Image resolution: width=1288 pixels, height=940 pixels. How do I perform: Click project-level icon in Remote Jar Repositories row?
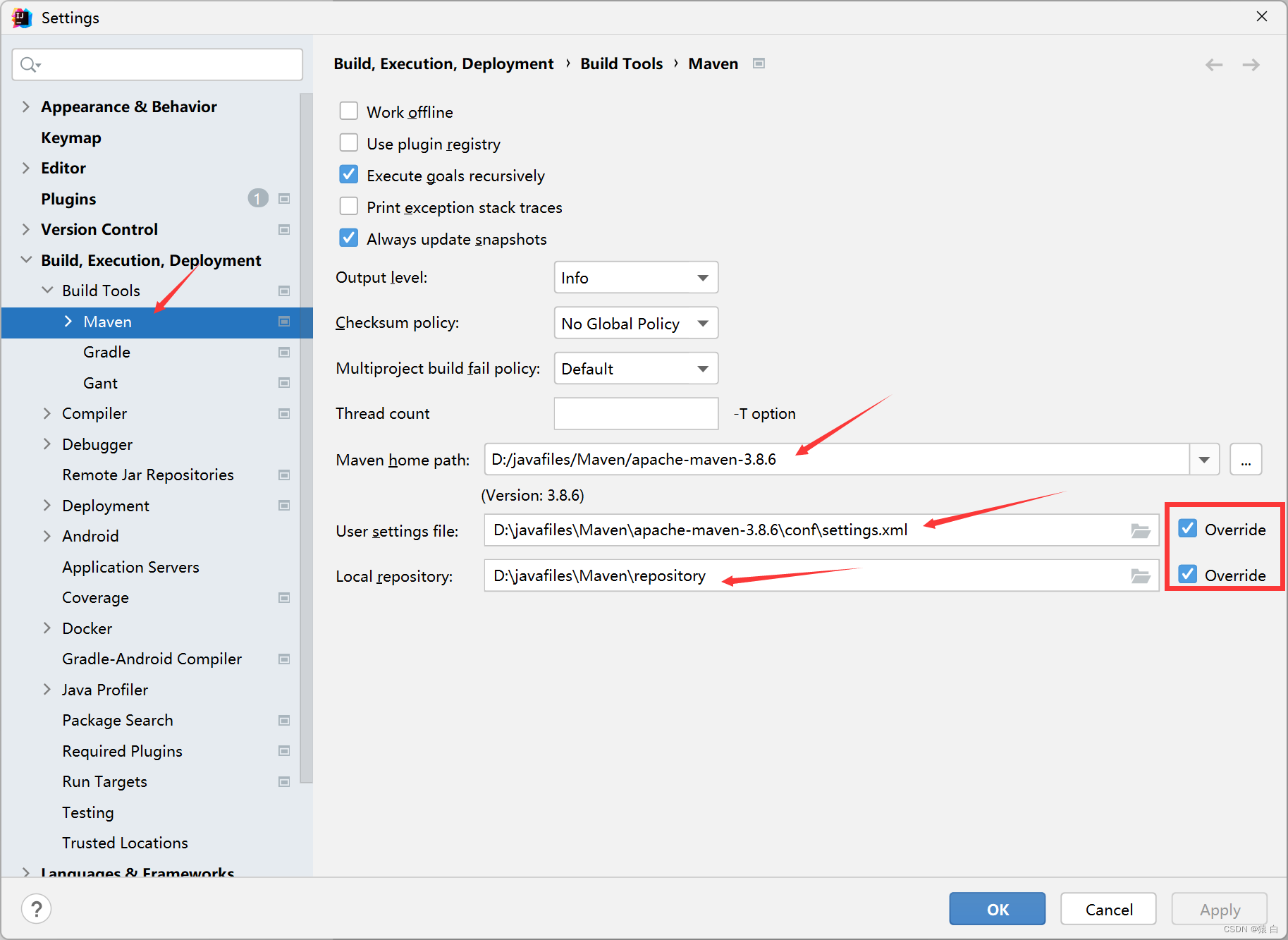pyautogui.click(x=284, y=475)
